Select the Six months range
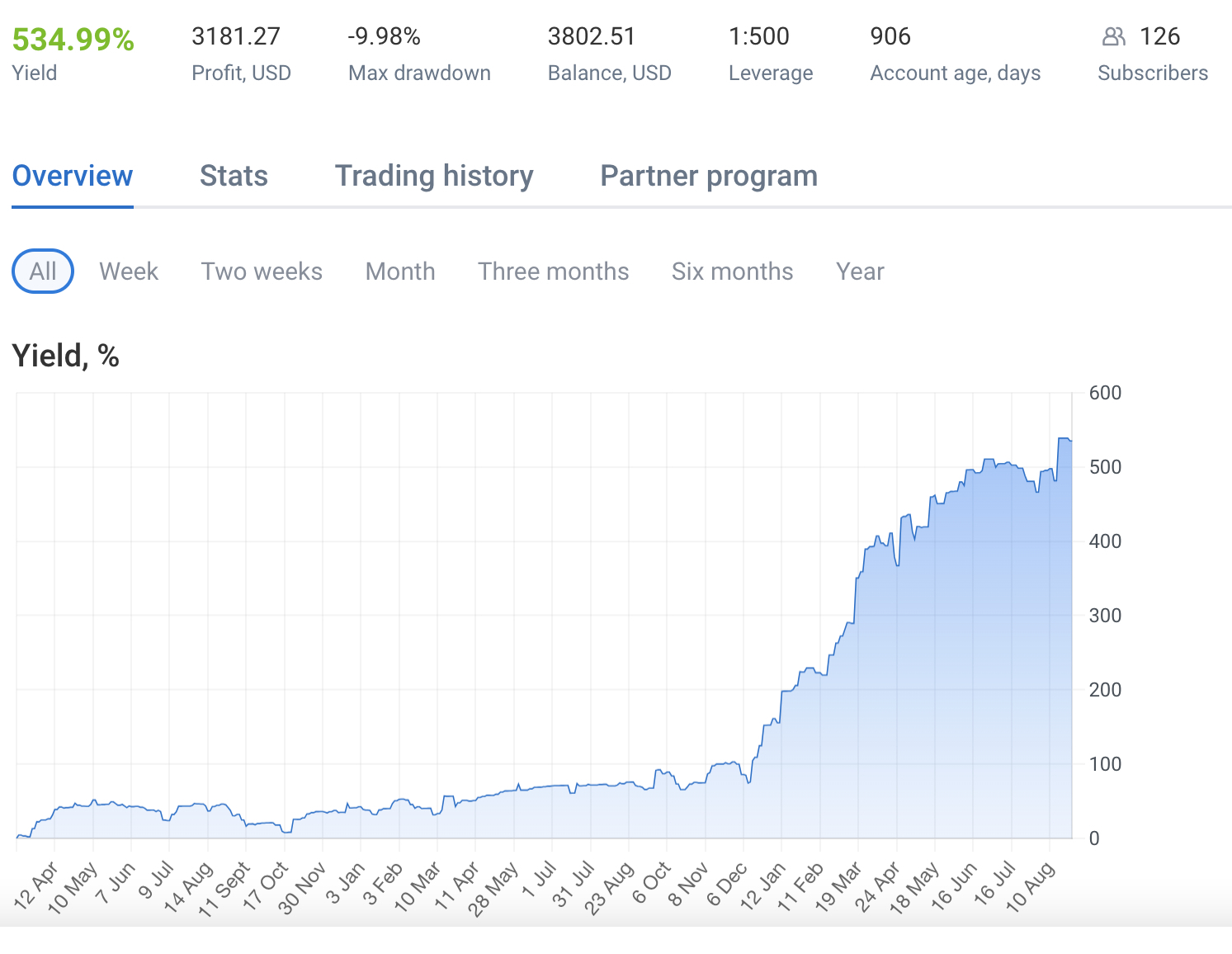The image size is (1232, 954). (733, 272)
